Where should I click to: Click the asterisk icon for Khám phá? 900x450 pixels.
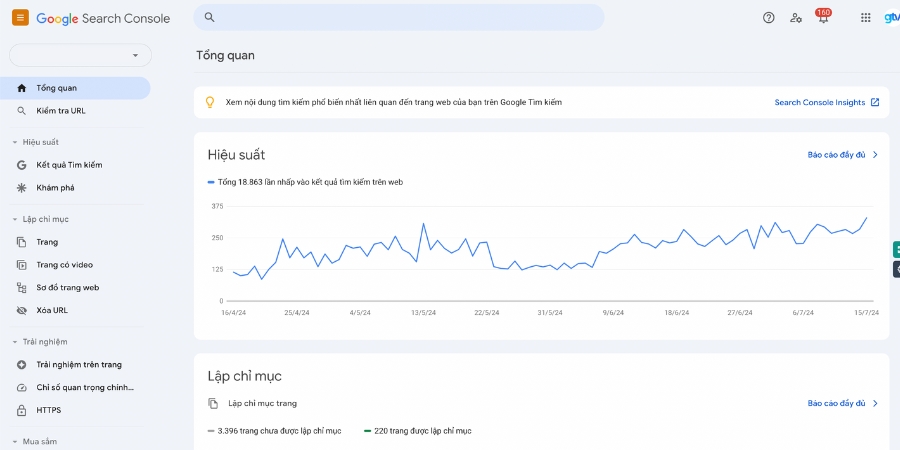22,188
